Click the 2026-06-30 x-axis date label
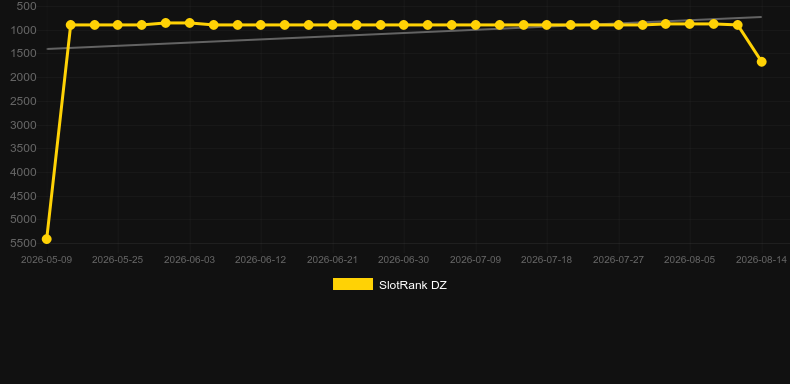 (404, 260)
